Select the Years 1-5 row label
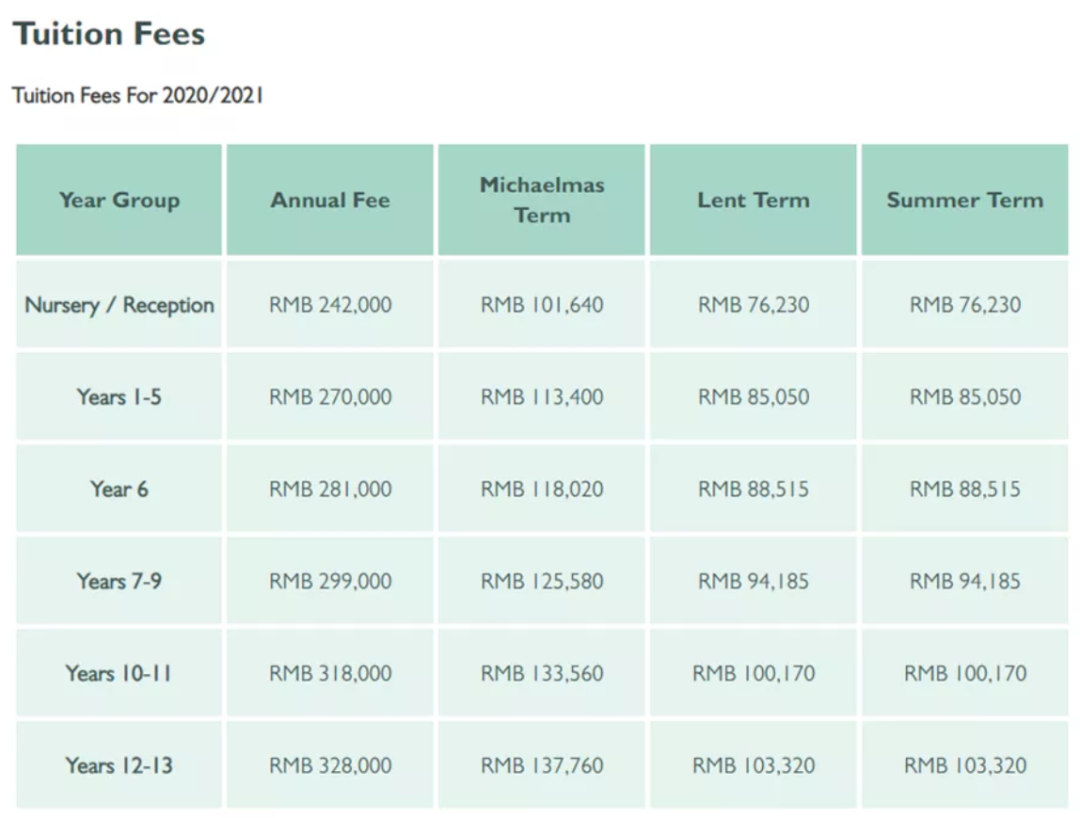This screenshot has width=1080, height=818. (119, 397)
